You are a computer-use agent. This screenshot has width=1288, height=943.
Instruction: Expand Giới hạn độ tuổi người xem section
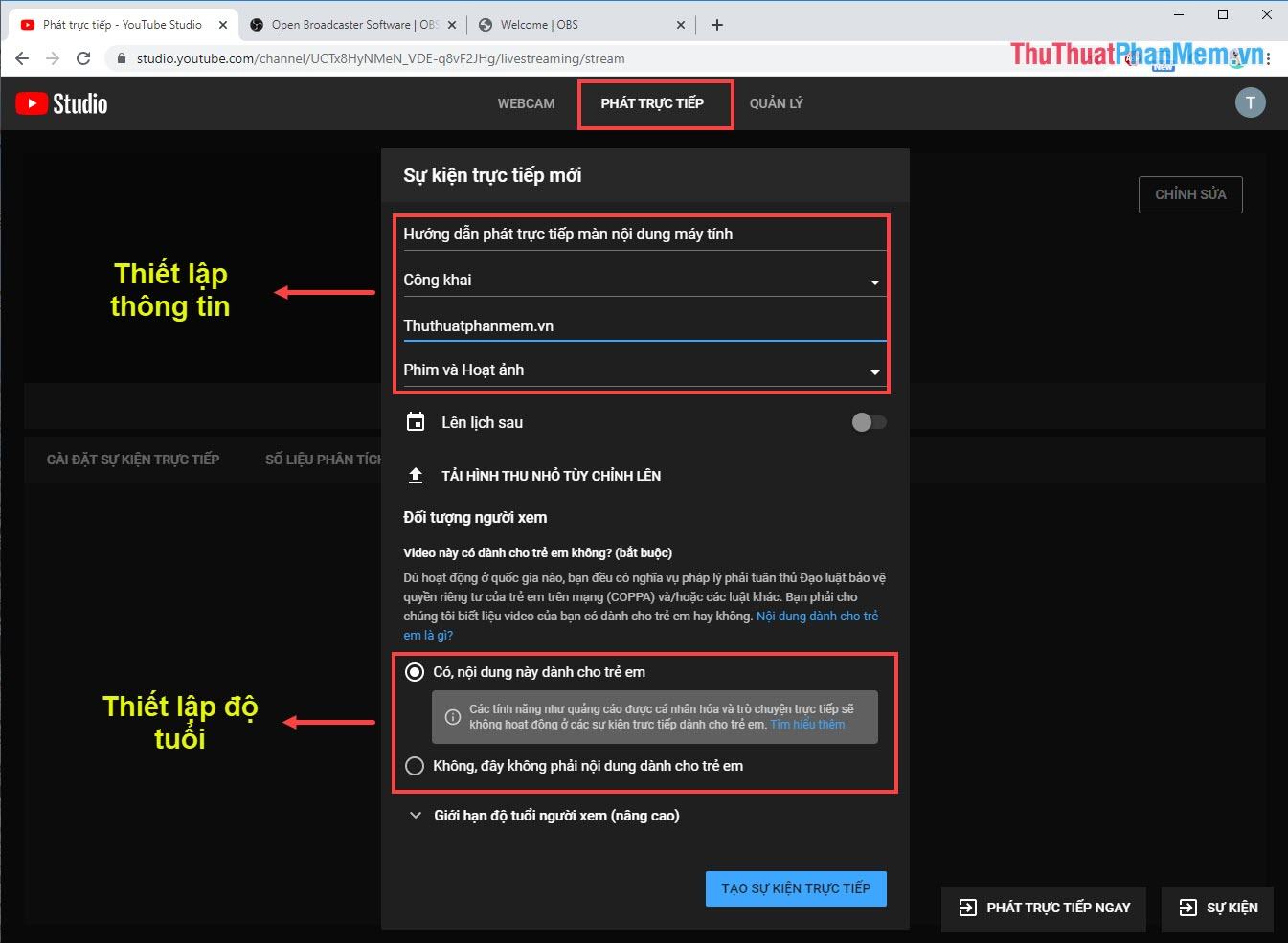tap(544, 816)
